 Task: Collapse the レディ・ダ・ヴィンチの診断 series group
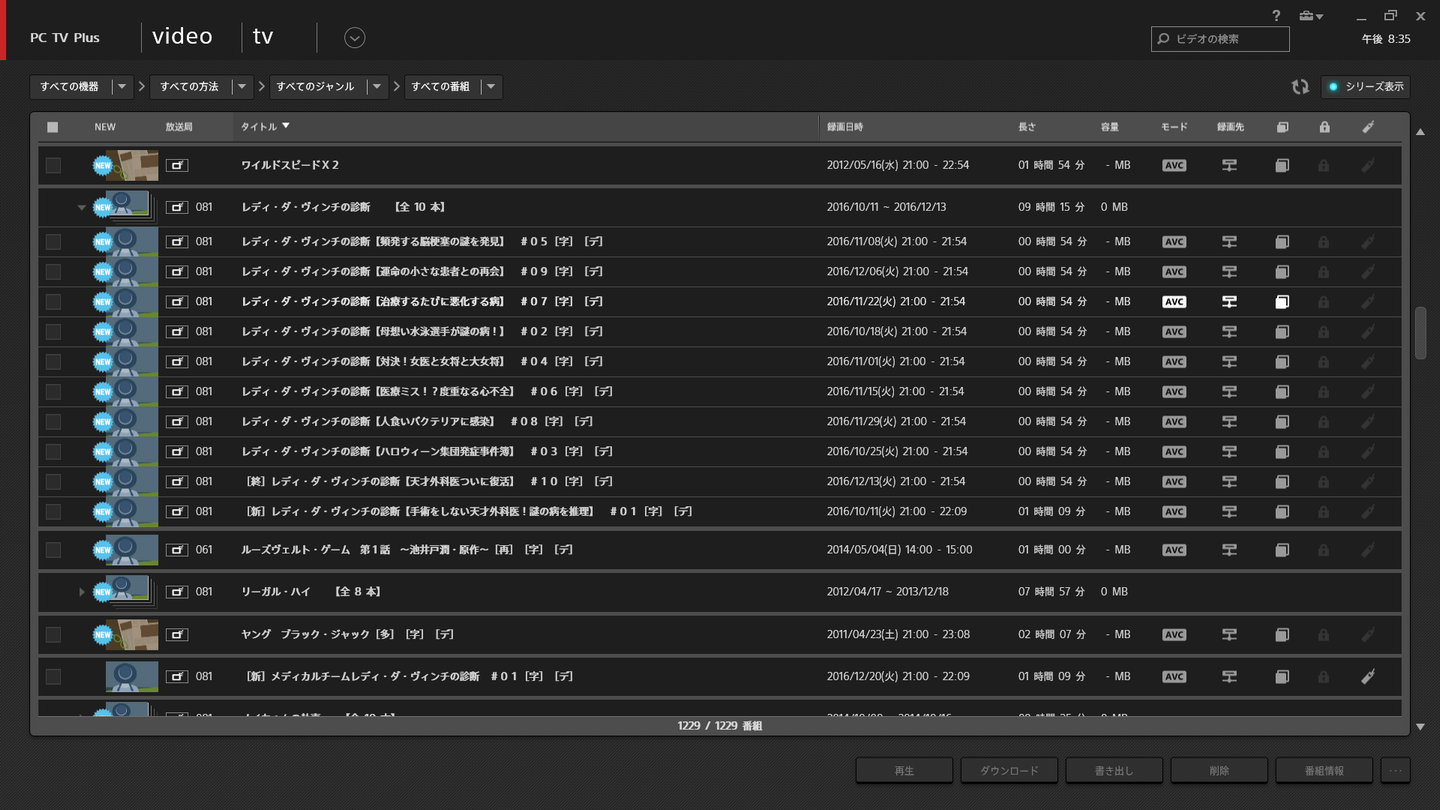point(82,208)
